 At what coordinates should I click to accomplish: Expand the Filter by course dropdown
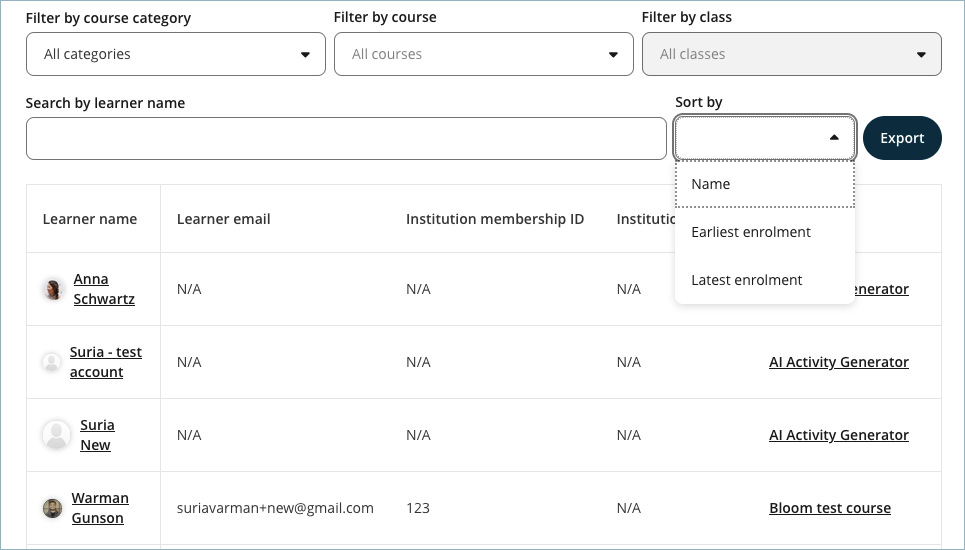pos(484,54)
